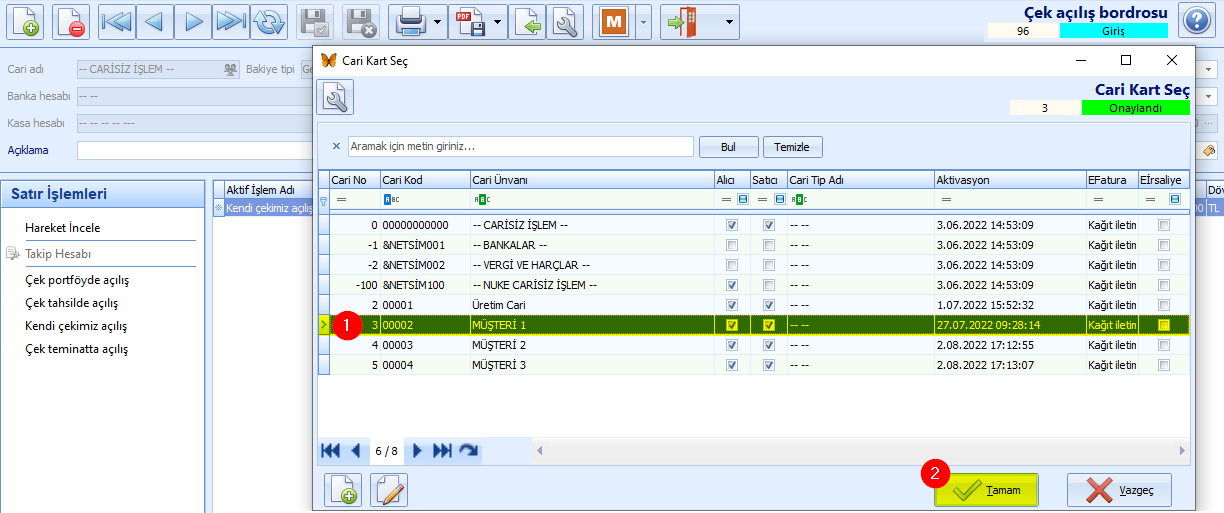
Task: Click horizontal scrollbar right arrow in grid
Action: pos(1183,451)
